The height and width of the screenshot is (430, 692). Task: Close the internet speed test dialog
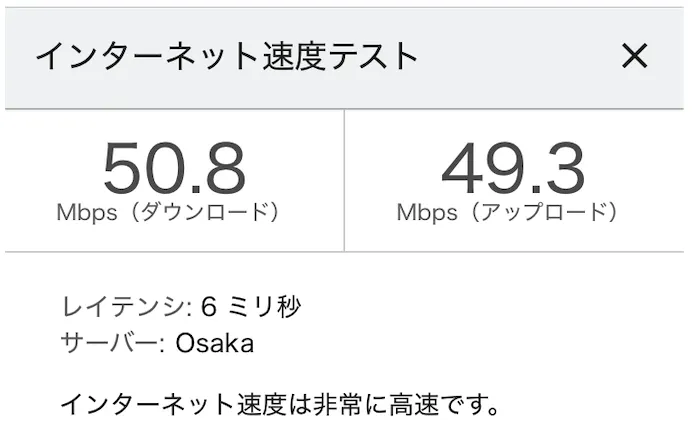(635, 56)
